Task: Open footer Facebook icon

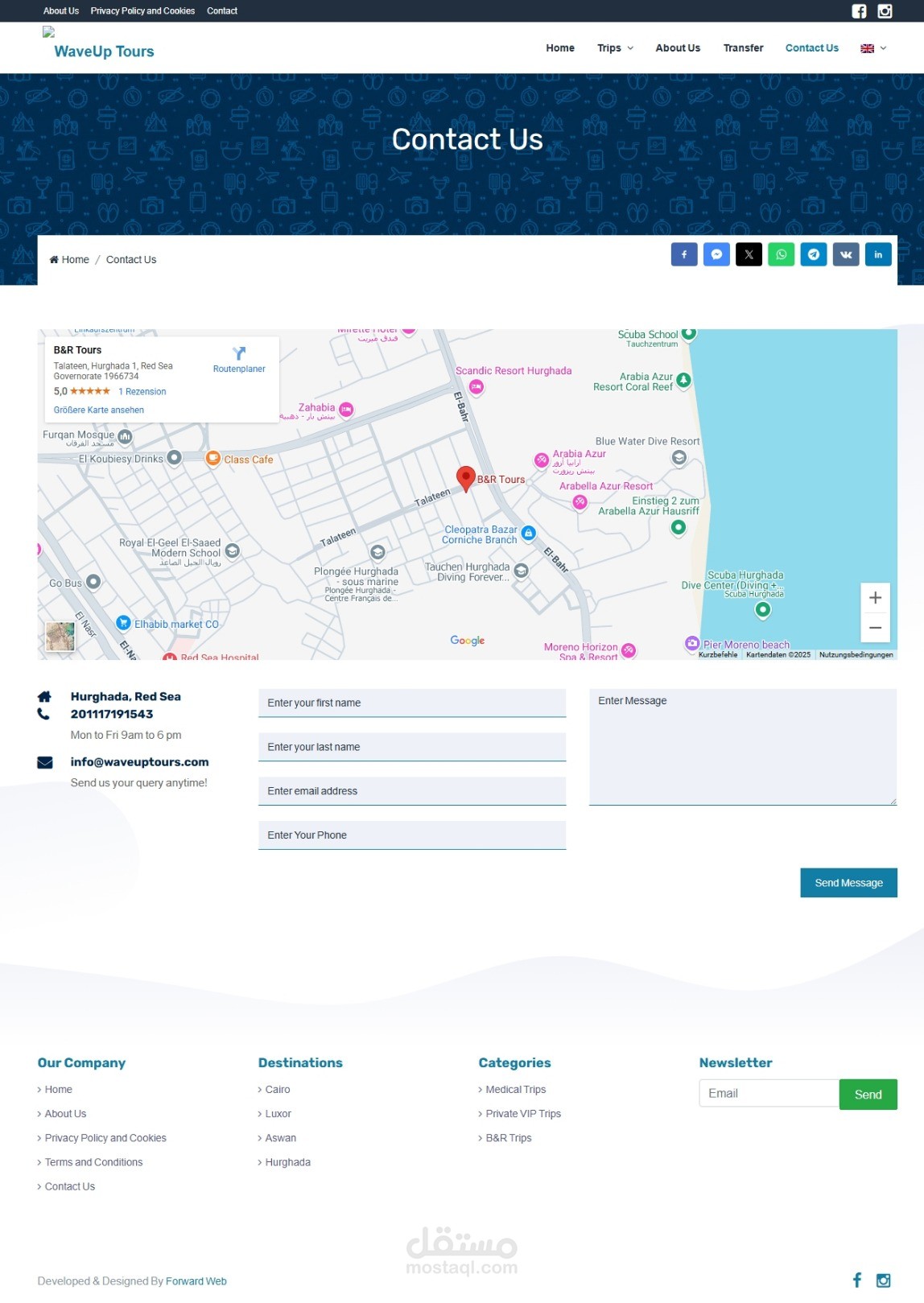Action: pos(857,1280)
